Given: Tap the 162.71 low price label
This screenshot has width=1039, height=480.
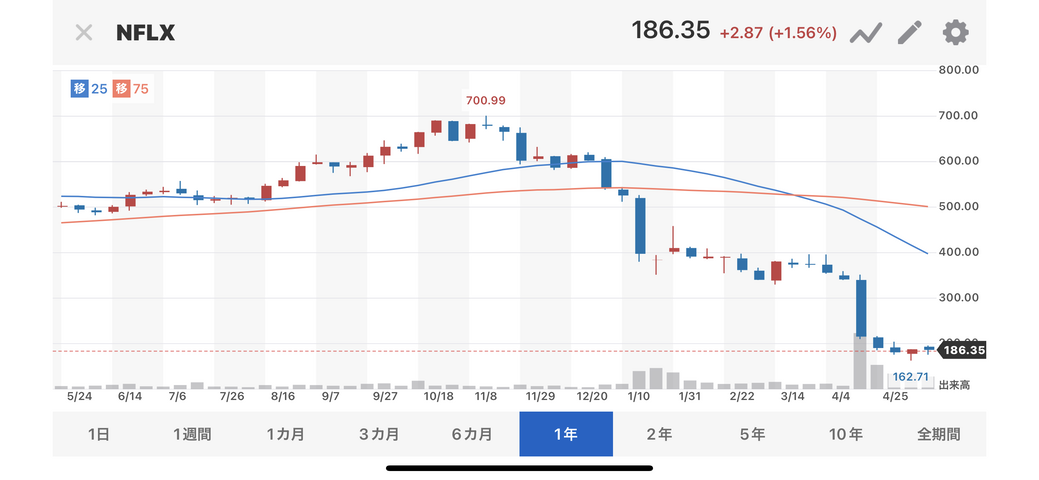Looking at the screenshot, I should (x=910, y=377).
